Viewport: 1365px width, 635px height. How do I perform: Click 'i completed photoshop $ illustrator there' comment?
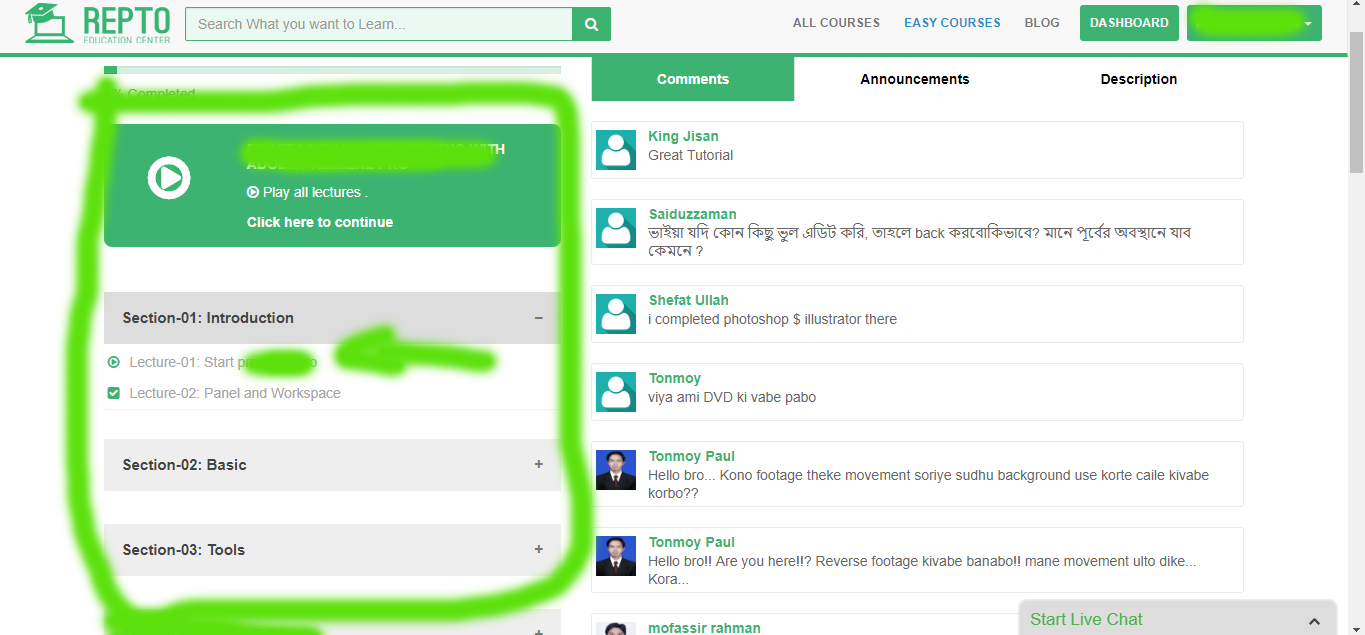coord(772,319)
